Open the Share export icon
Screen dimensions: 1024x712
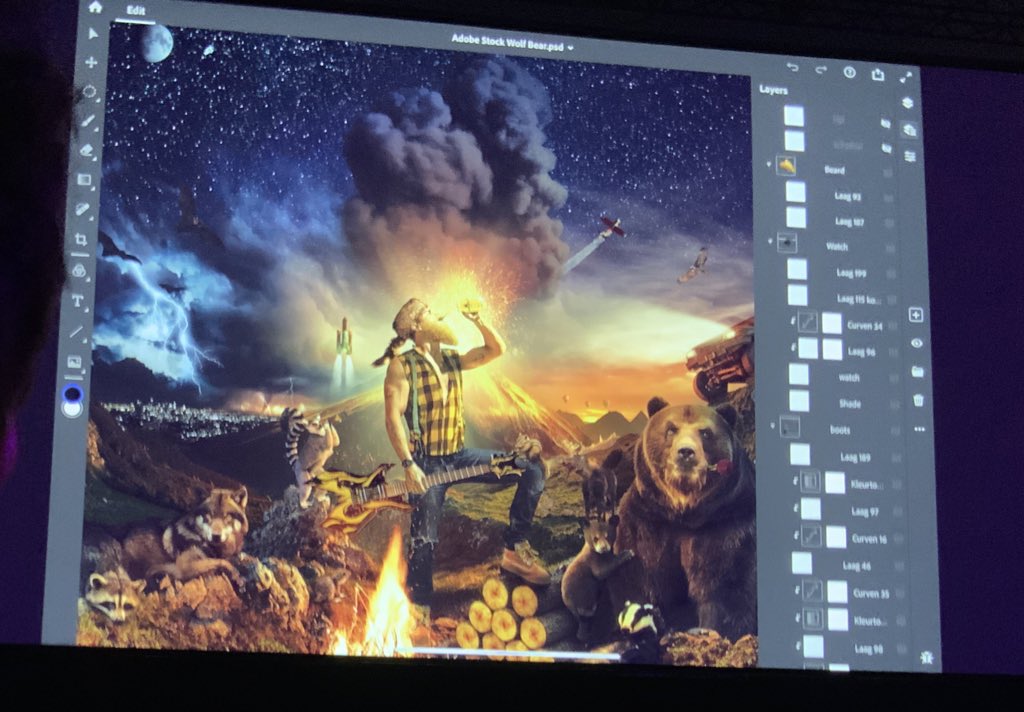pos(878,74)
